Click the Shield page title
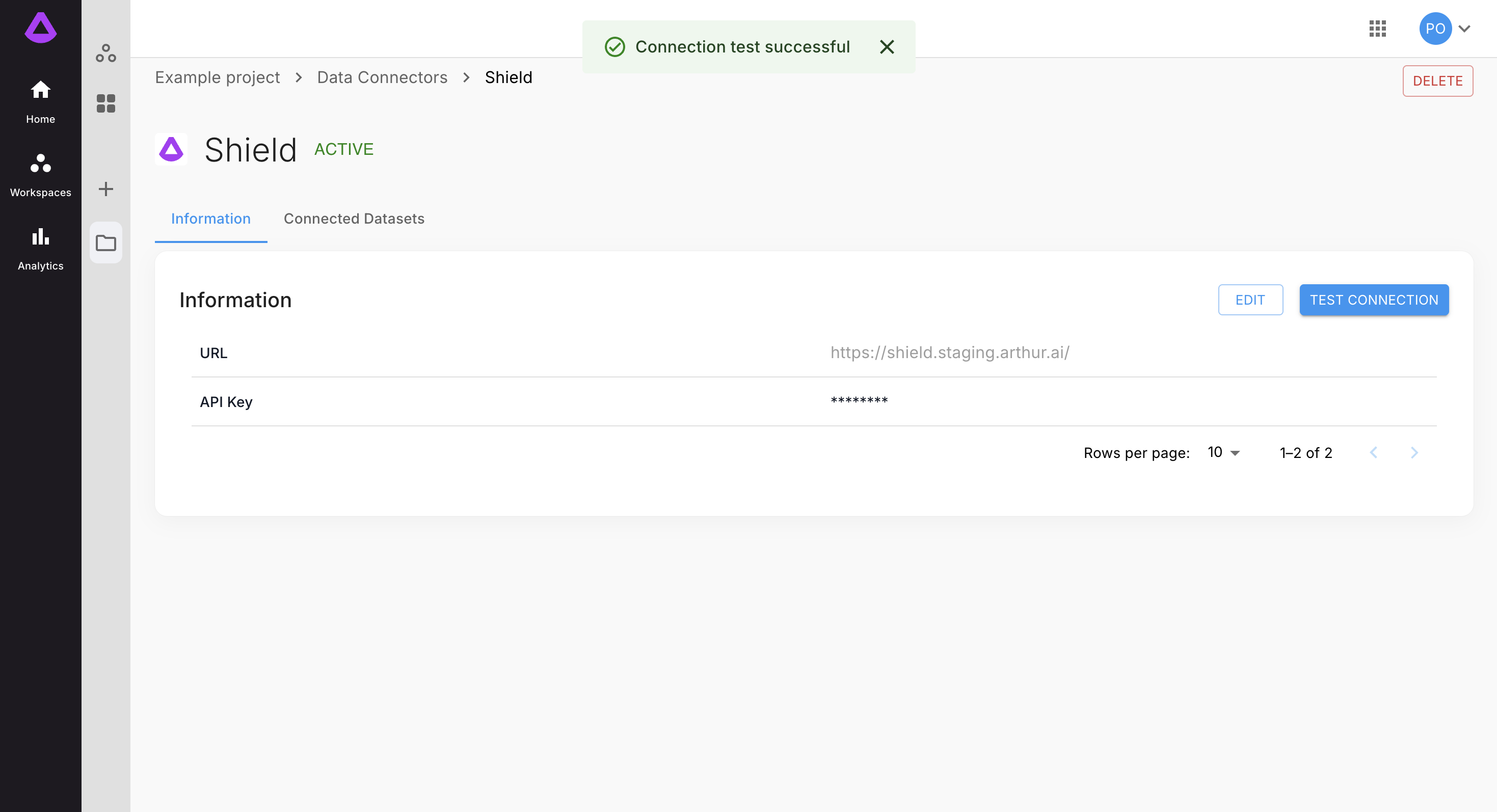This screenshot has height=812, width=1497. (x=251, y=149)
